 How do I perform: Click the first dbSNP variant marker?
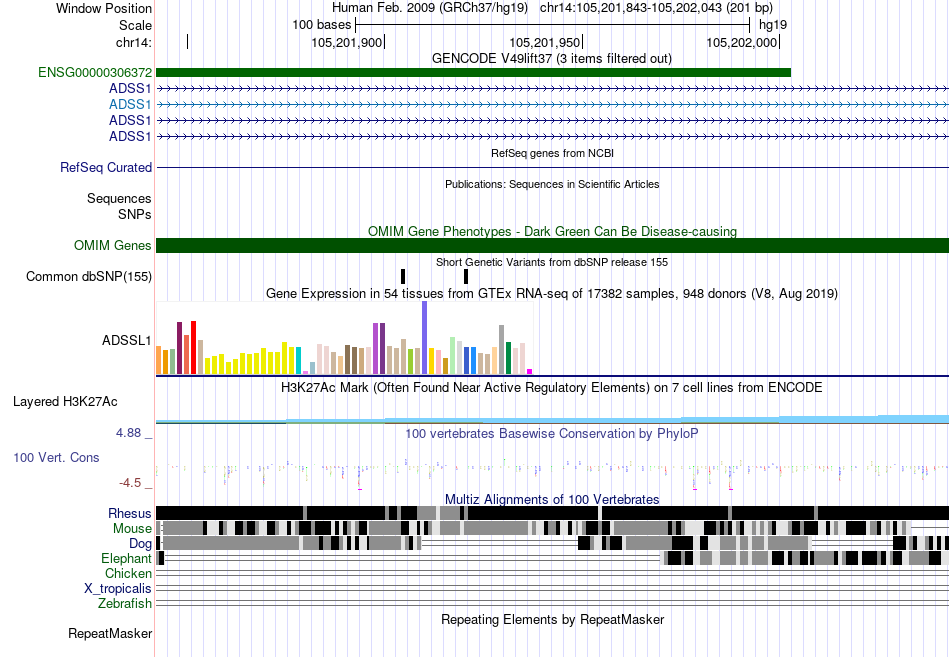coord(403,276)
